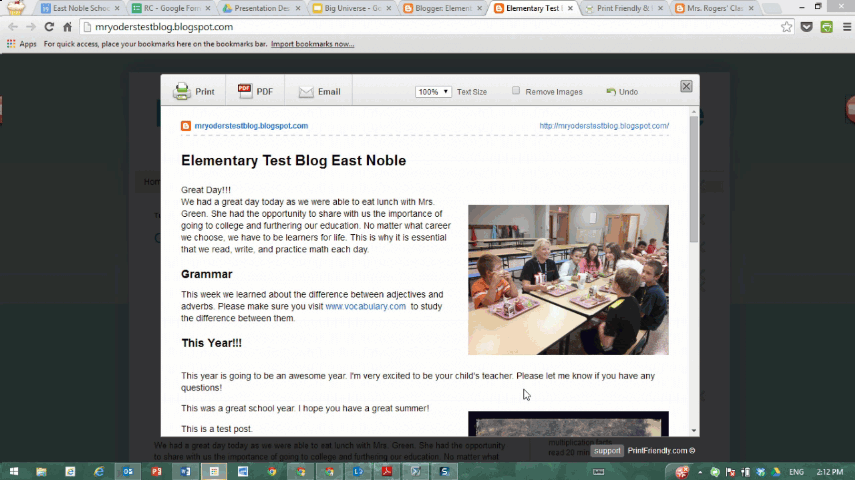This screenshot has height=480, width=855.
Task: Click the Pocket extension icon
Action: (806, 27)
